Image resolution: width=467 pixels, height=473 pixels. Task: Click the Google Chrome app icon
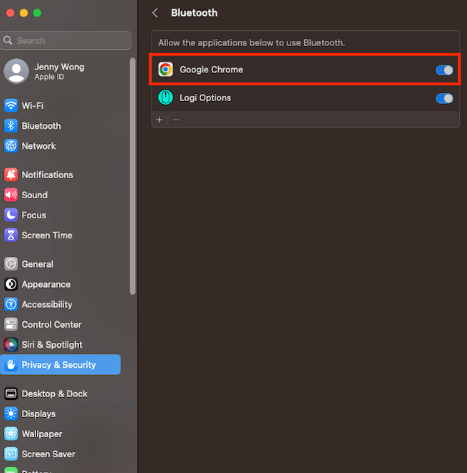coord(166,70)
